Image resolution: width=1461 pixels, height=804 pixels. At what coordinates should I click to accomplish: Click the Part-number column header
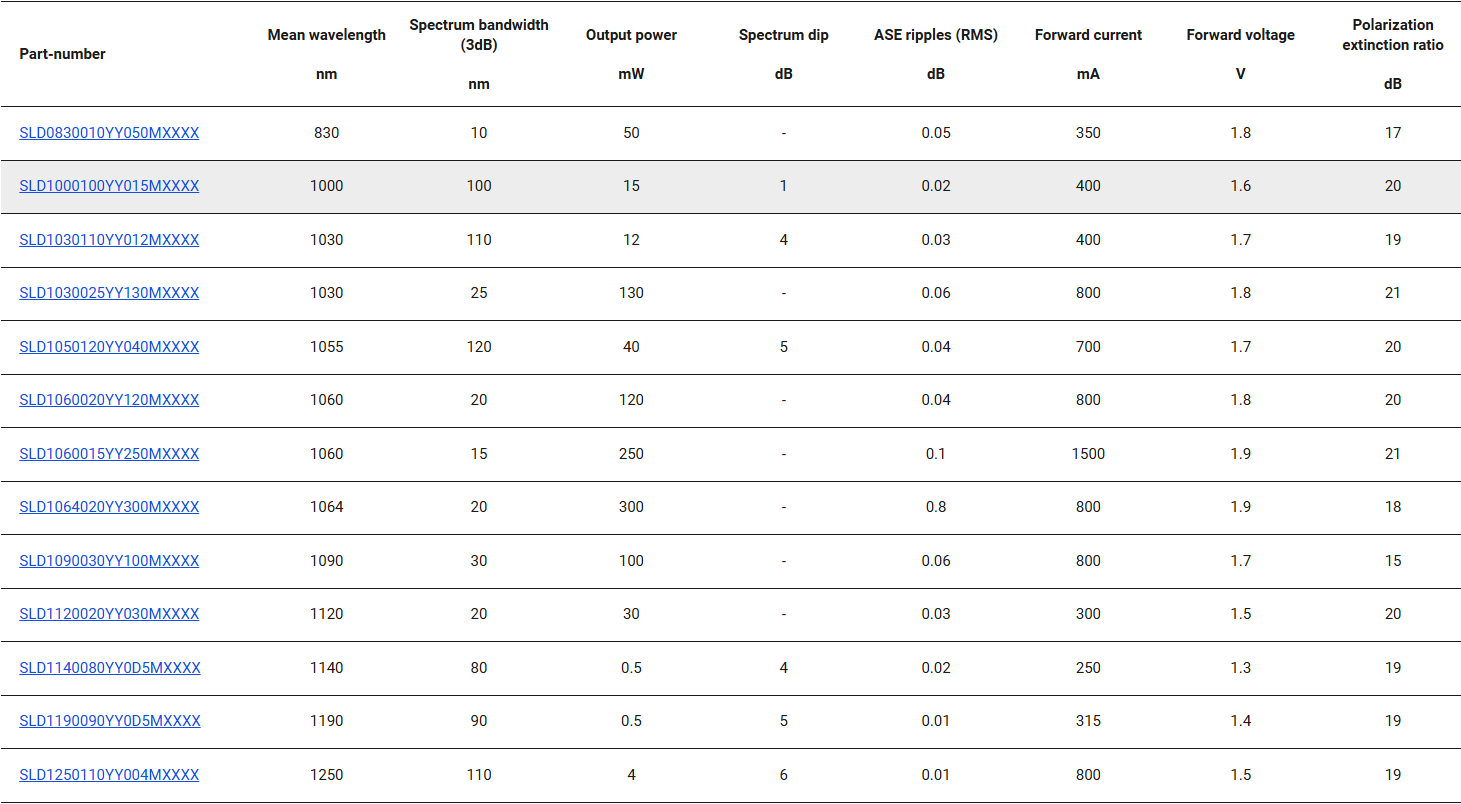[63, 54]
